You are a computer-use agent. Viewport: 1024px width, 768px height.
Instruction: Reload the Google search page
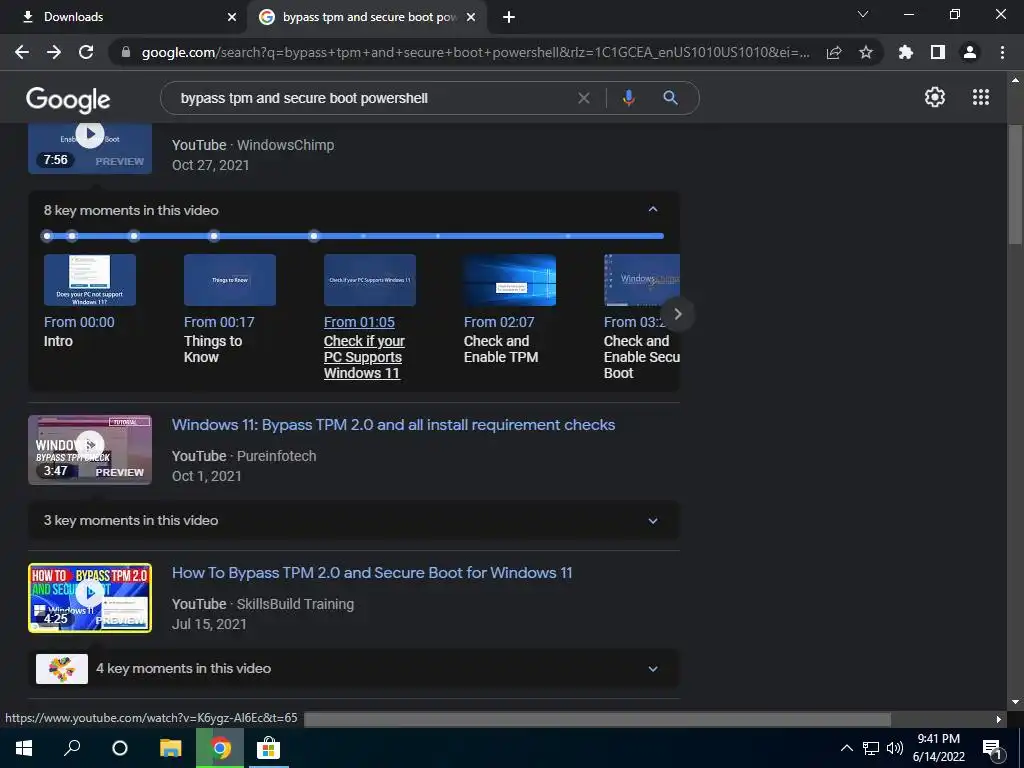pyautogui.click(x=86, y=52)
